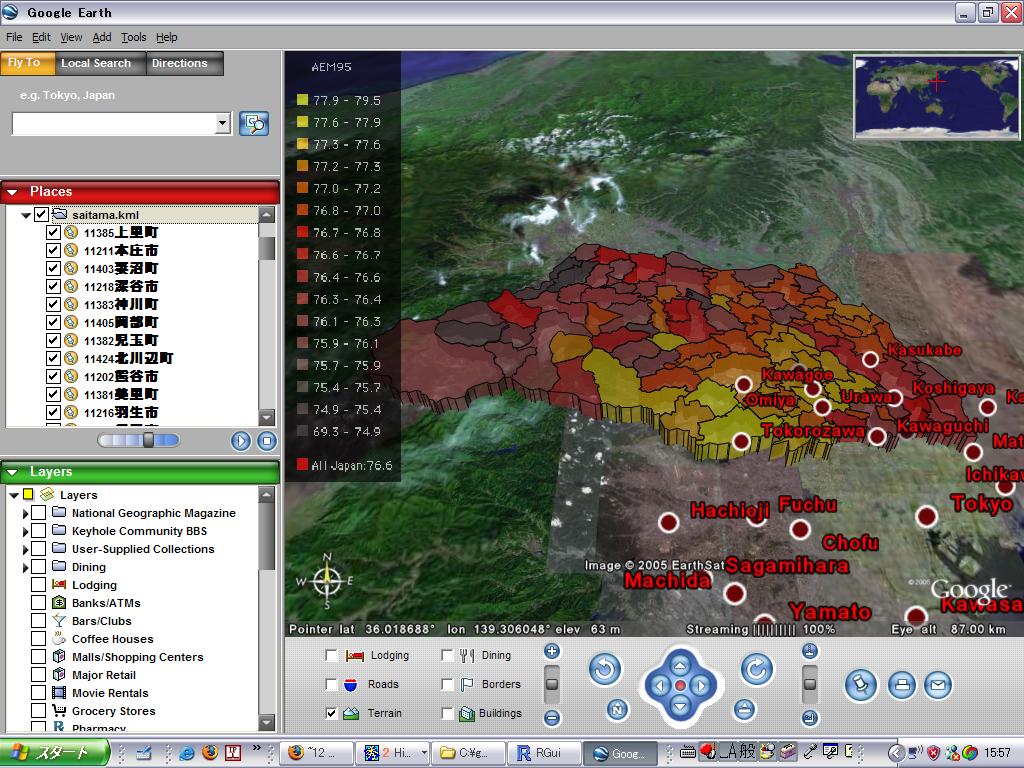
Task: Uncheck the Terrain checkbox
Action: point(332,713)
